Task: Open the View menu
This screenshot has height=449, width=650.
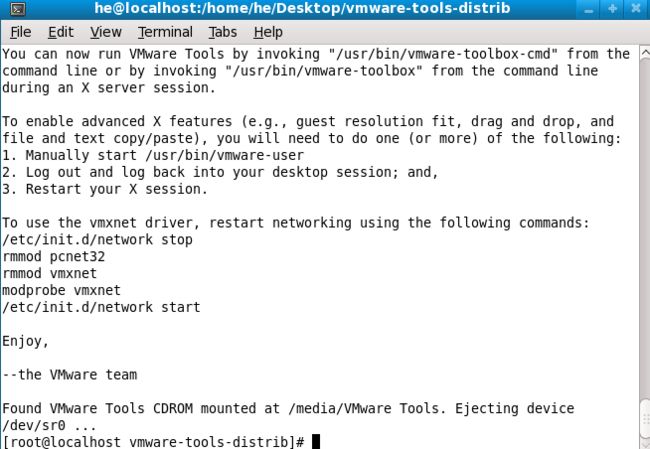Action: pyautogui.click(x=106, y=32)
